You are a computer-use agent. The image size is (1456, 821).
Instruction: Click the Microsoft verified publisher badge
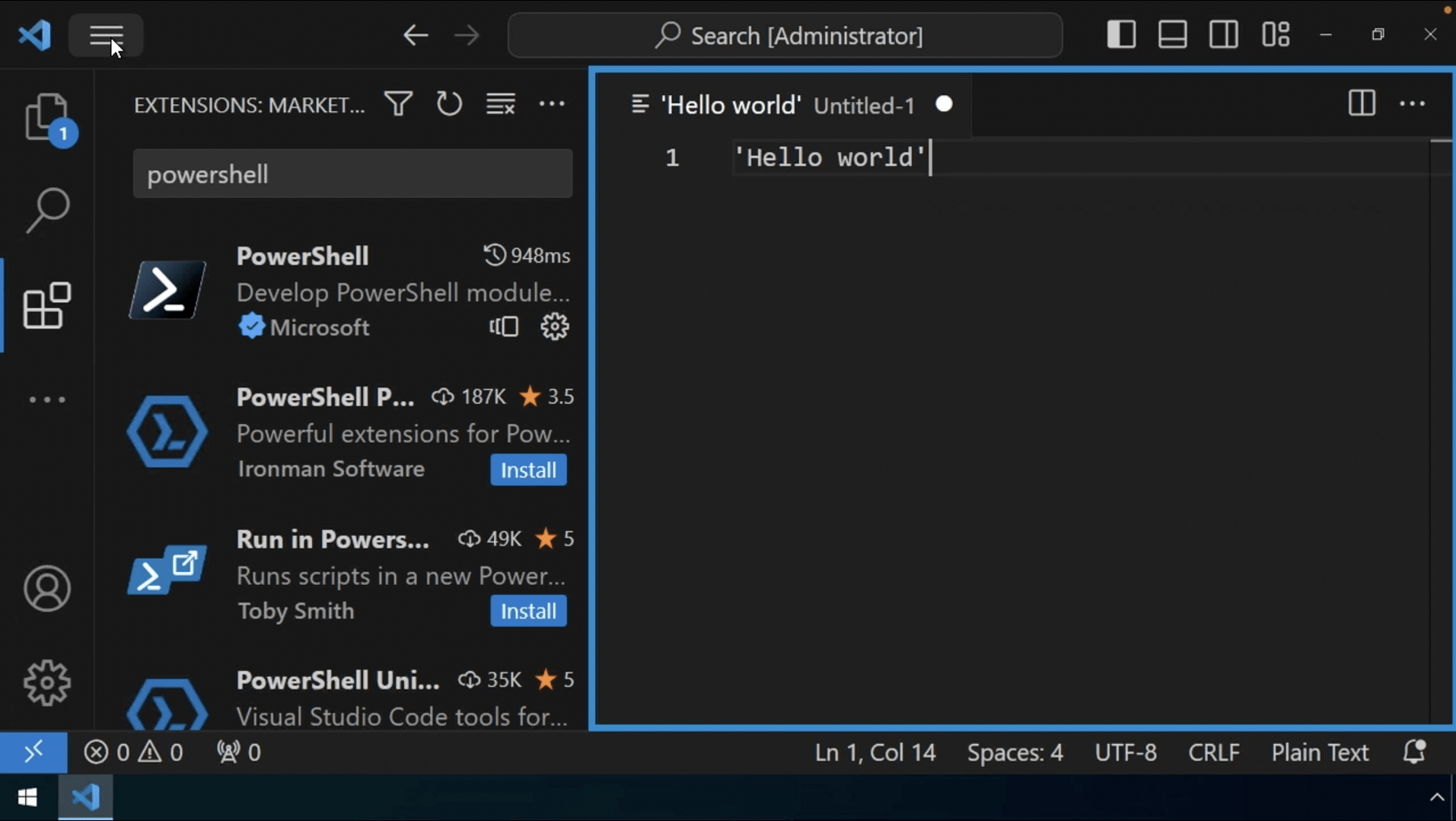point(251,327)
